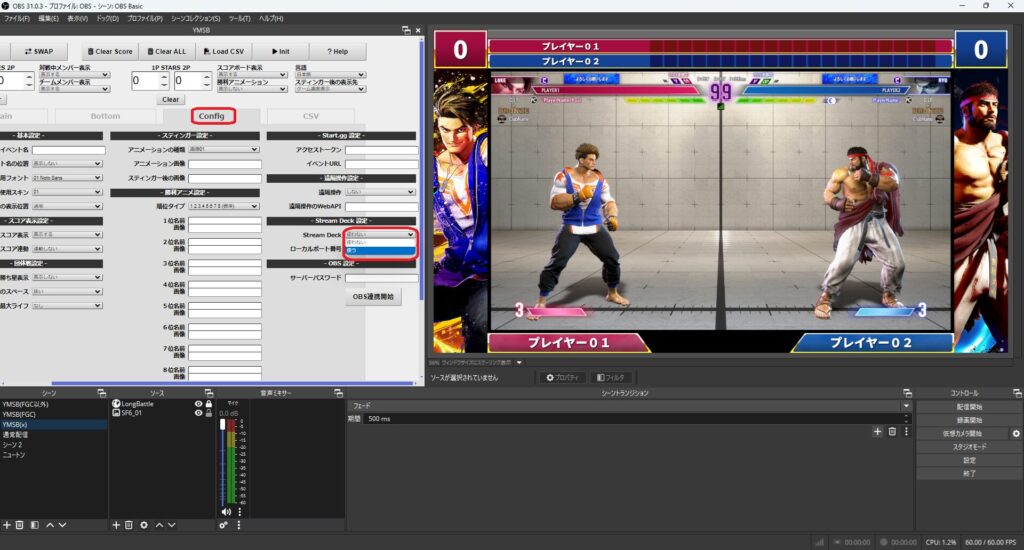Toggle visibility of SF6_01 source
The width and height of the screenshot is (1024, 550).
[x=199, y=413]
